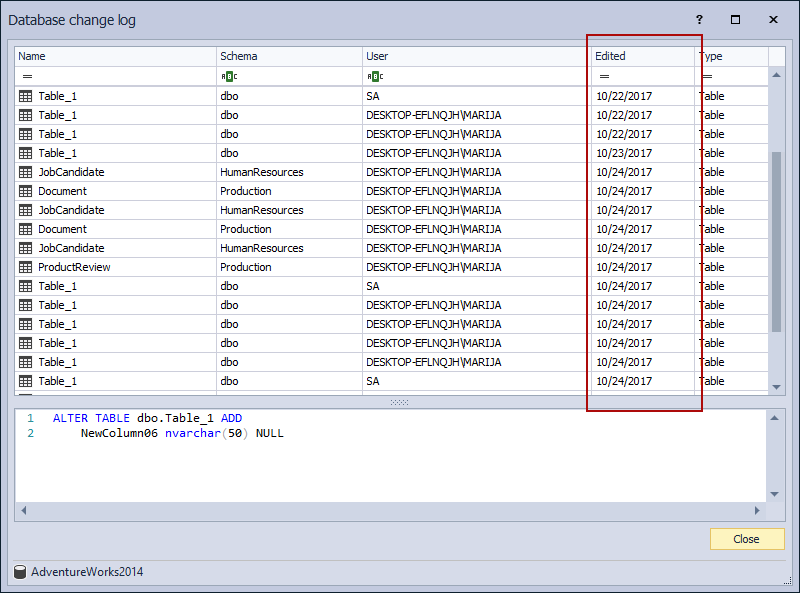The width and height of the screenshot is (800, 593).
Task: Click the grid's scroll up arrow
Action: [777, 75]
